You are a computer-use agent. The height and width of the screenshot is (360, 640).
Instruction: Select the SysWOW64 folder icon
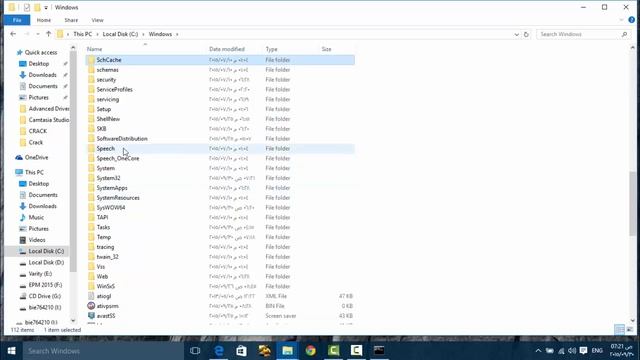pyautogui.click(x=91, y=207)
